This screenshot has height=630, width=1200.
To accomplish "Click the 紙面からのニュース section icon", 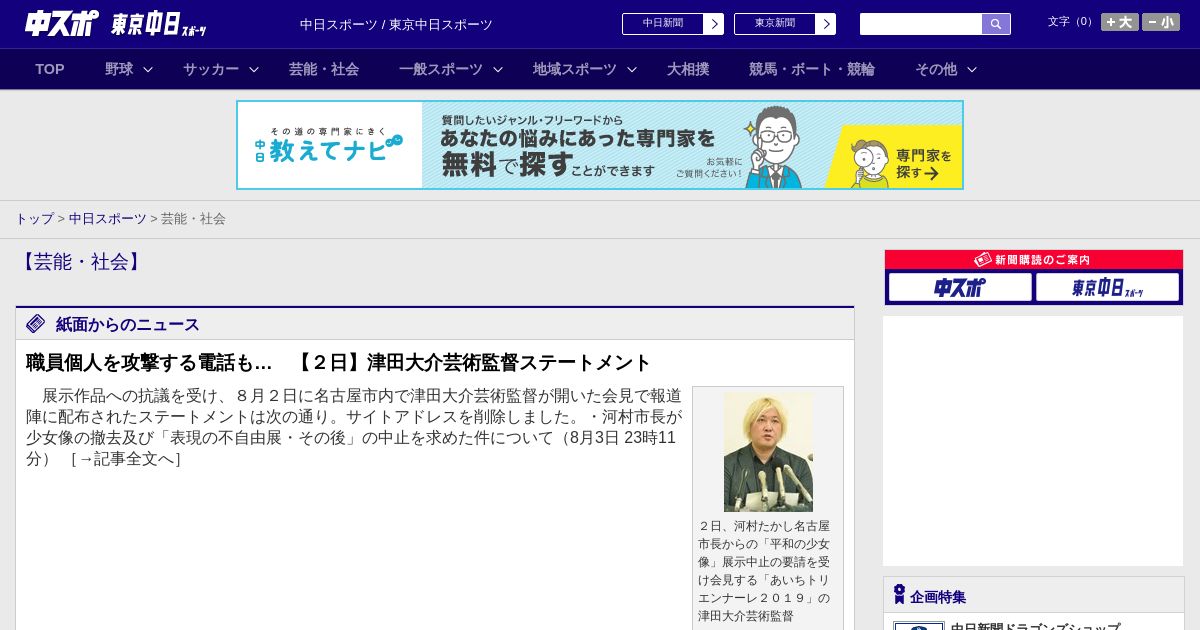I will (x=36, y=323).
